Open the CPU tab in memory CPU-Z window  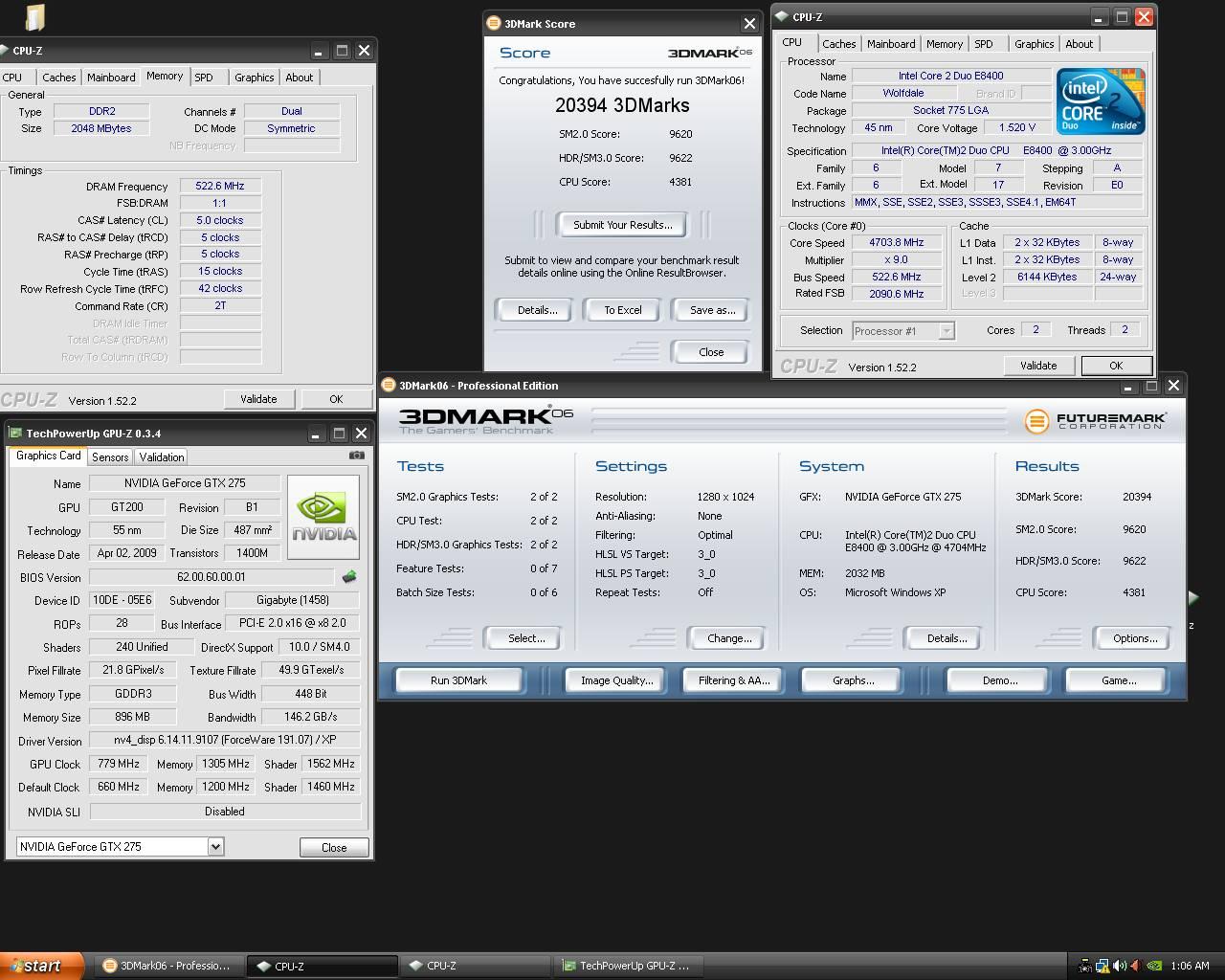click(12, 78)
